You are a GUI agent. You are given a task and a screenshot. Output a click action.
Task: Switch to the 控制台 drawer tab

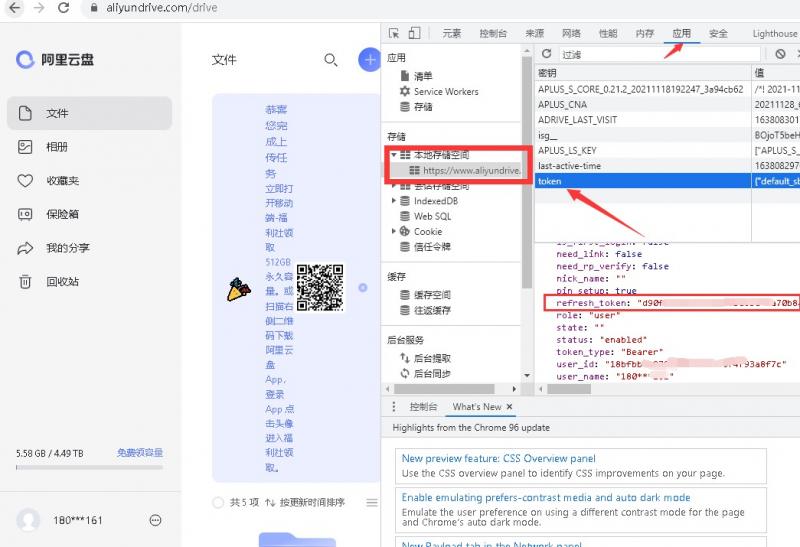[x=423, y=407]
